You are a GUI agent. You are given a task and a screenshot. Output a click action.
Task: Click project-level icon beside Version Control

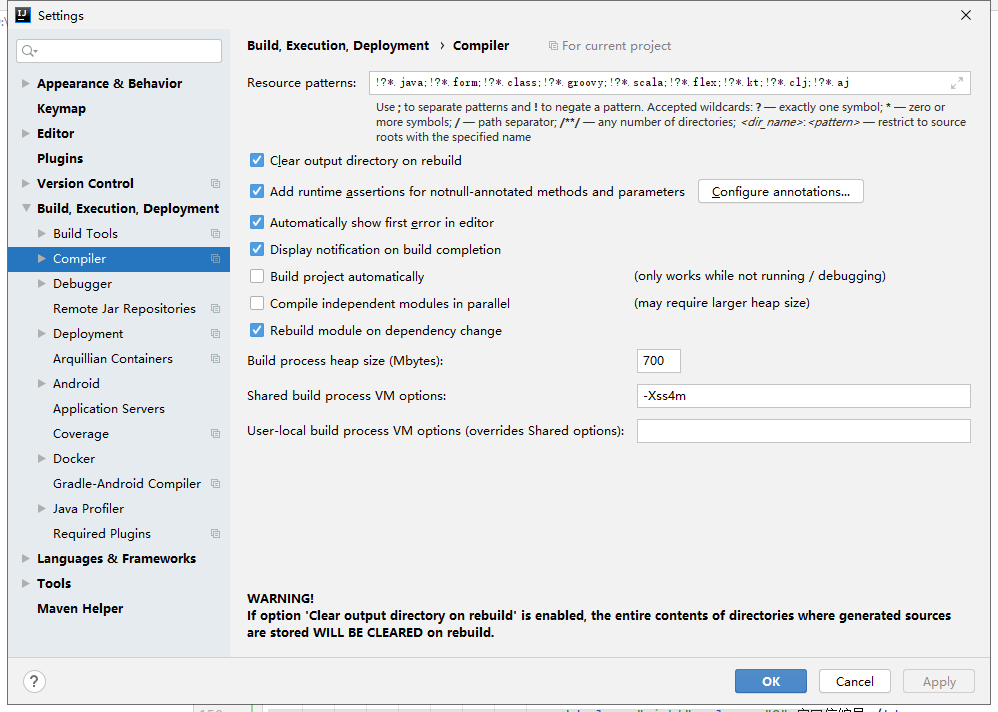[216, 183]
